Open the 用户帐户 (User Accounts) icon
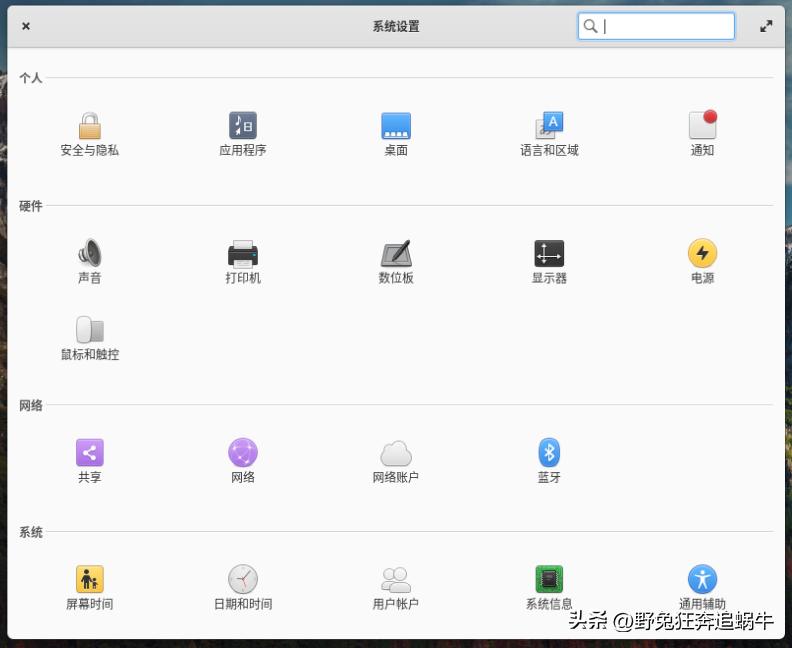 pos(396,579)
